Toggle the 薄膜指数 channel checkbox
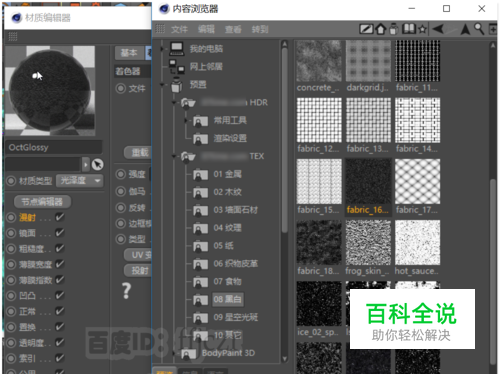 [x=60, y=280]
